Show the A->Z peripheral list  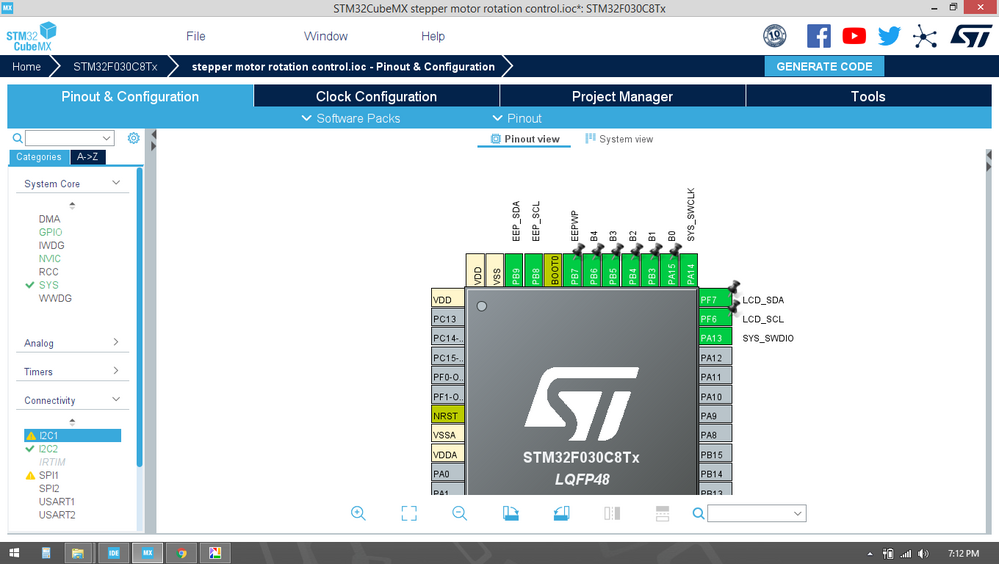pyautogui.click(x=87, y=157)
